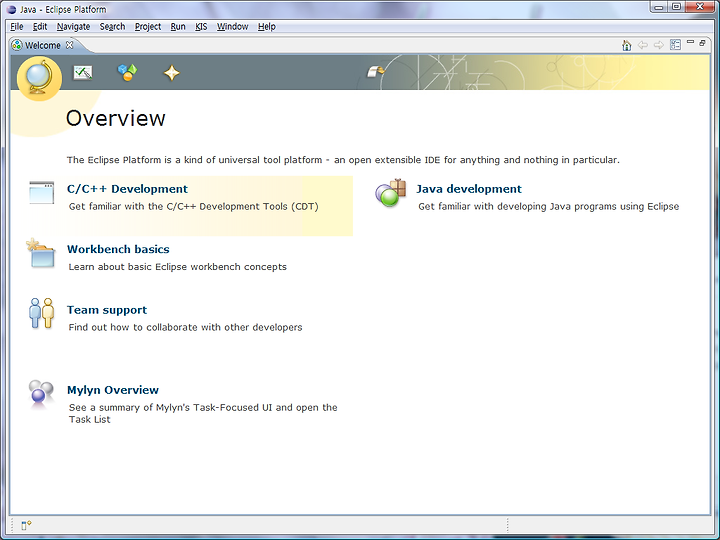720x540 pixels.
Task: Minimize the Welcome view
Action: coord(690,42)
